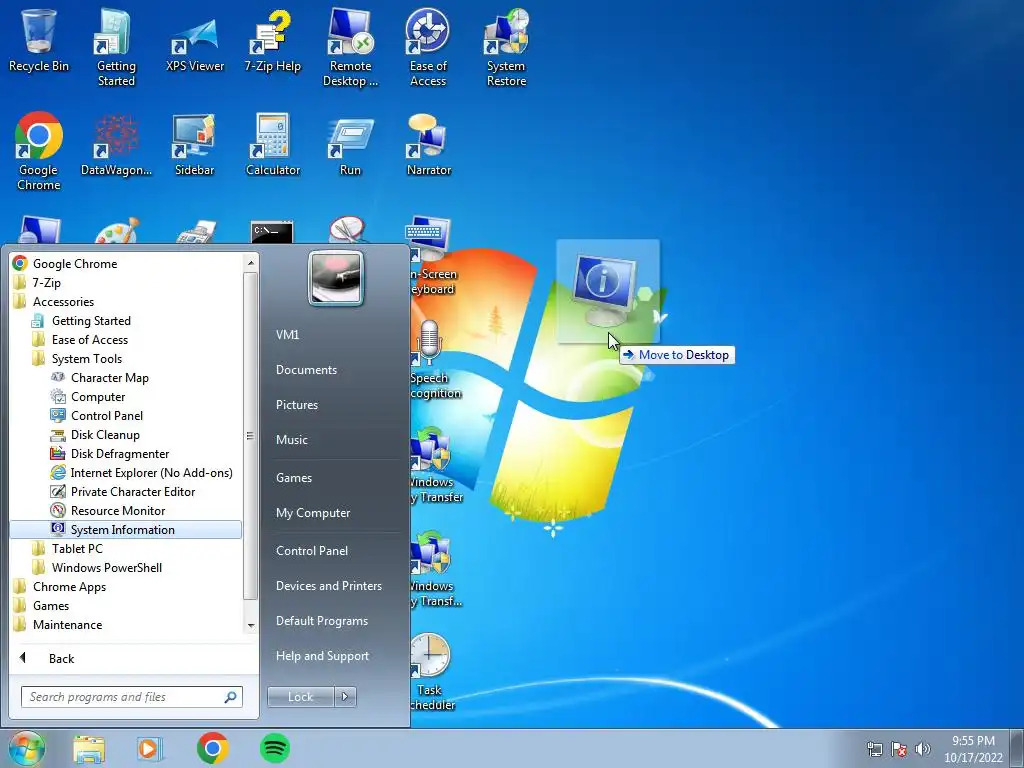This screenshot has width=1024, height=768.
Task: Open Character Map from System Tools
Action: tap(110, 377)
